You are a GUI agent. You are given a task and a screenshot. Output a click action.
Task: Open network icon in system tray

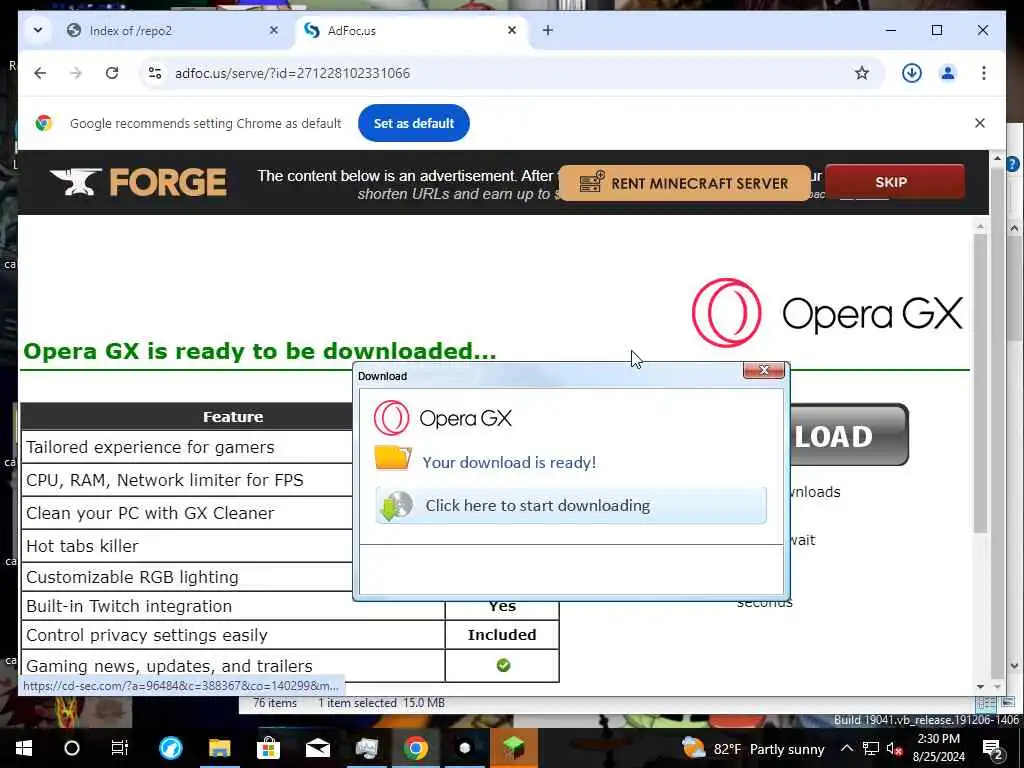tap(871, 748)
